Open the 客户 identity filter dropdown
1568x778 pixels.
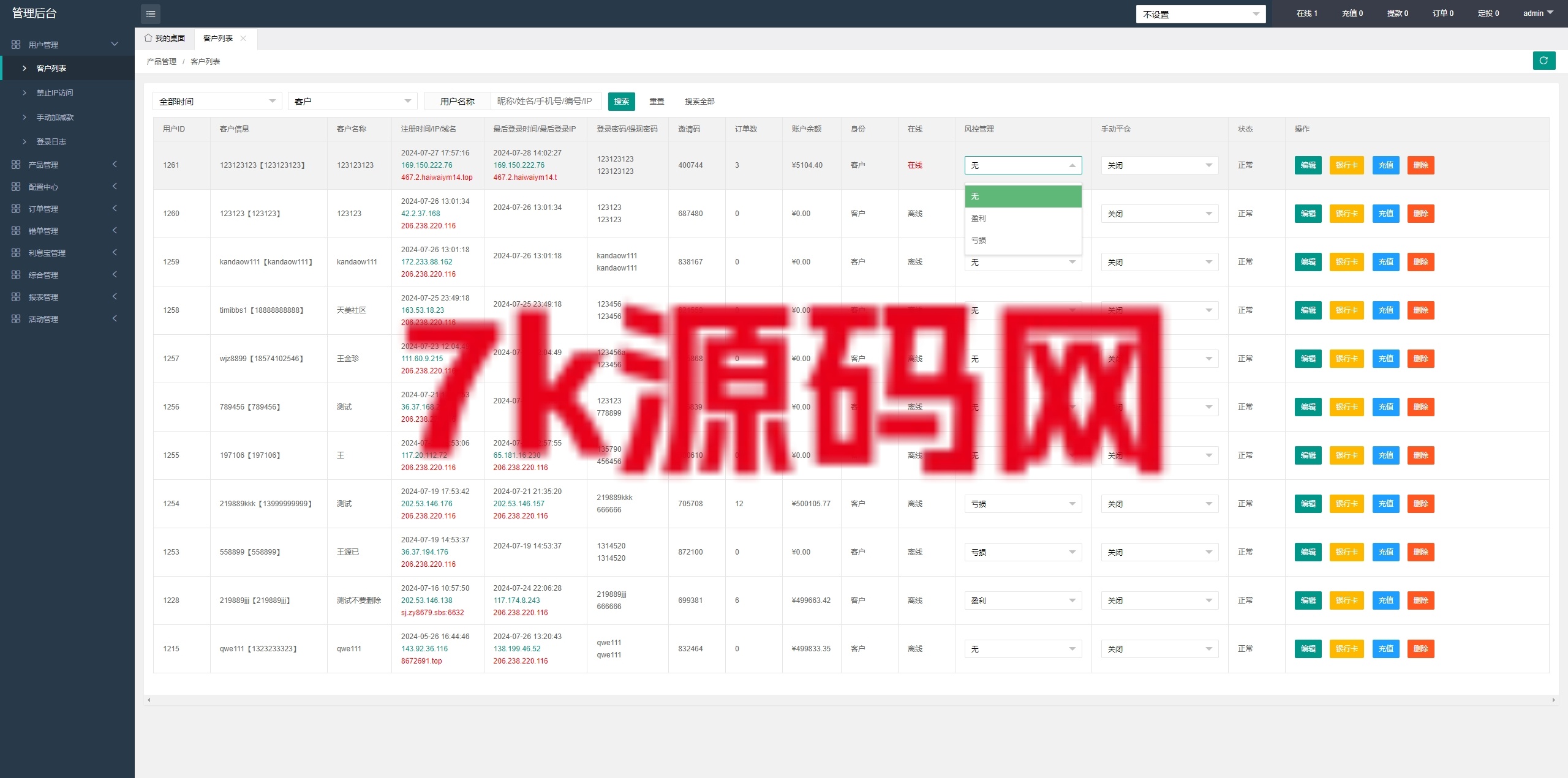pos(353,101)
